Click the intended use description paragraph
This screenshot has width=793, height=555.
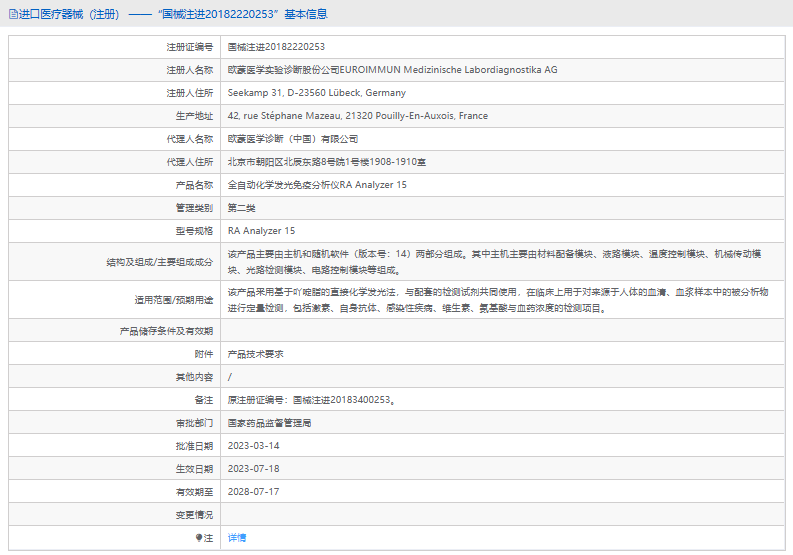pyautogui.click(x=498, y=300)
